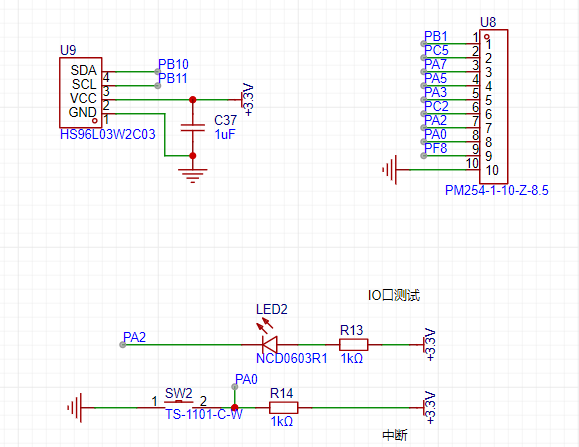Screen dimensions: 579x447
Task: Select the PA2 net label near LED2
Action: coord(134,337)
